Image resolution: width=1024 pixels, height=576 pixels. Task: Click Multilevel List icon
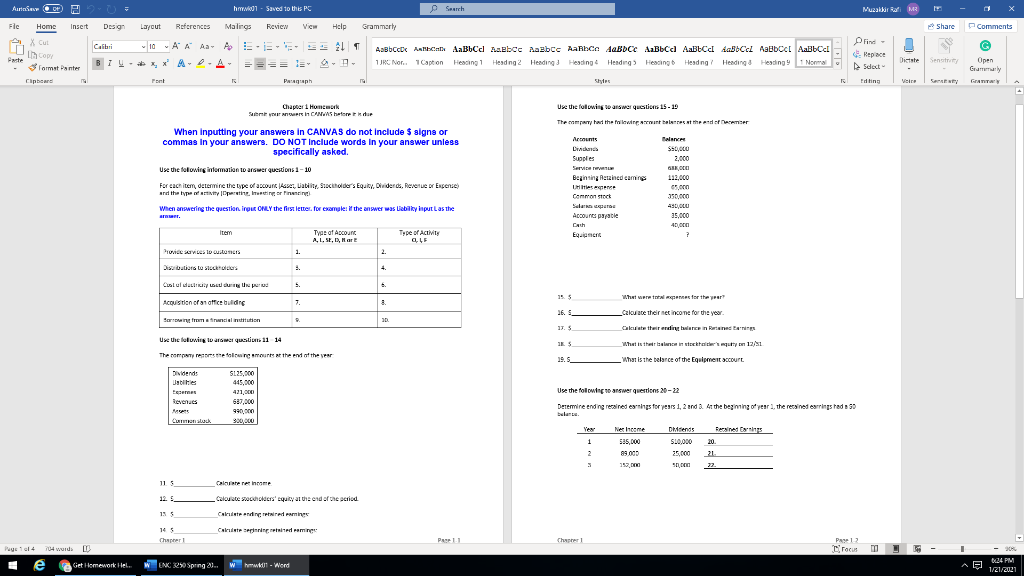click(288, 46)
